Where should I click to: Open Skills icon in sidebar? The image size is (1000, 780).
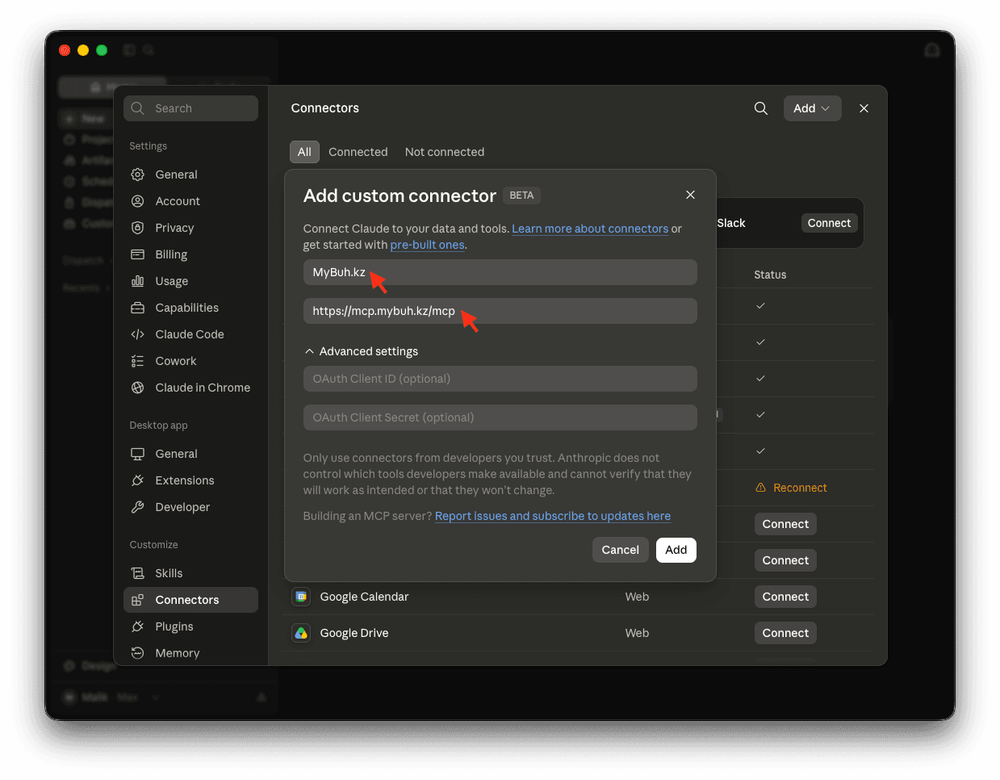tap(137, 573)
